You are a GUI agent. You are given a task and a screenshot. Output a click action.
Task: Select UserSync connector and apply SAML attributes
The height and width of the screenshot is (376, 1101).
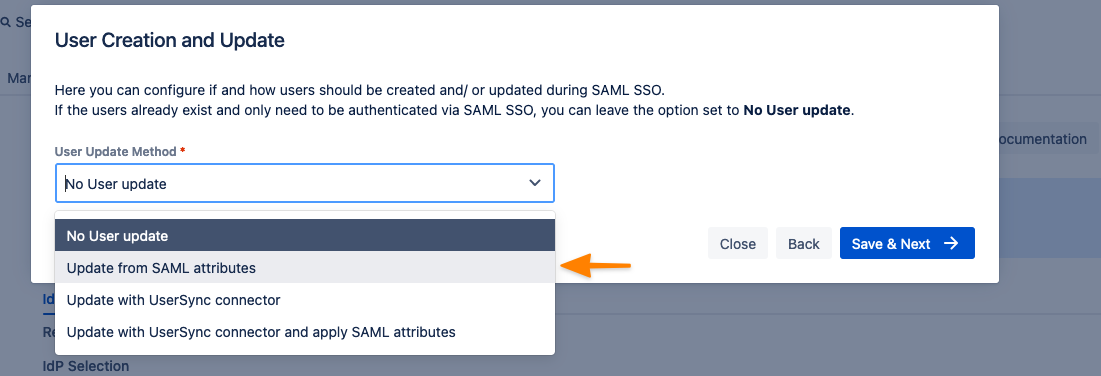click(x=305, y=332)
